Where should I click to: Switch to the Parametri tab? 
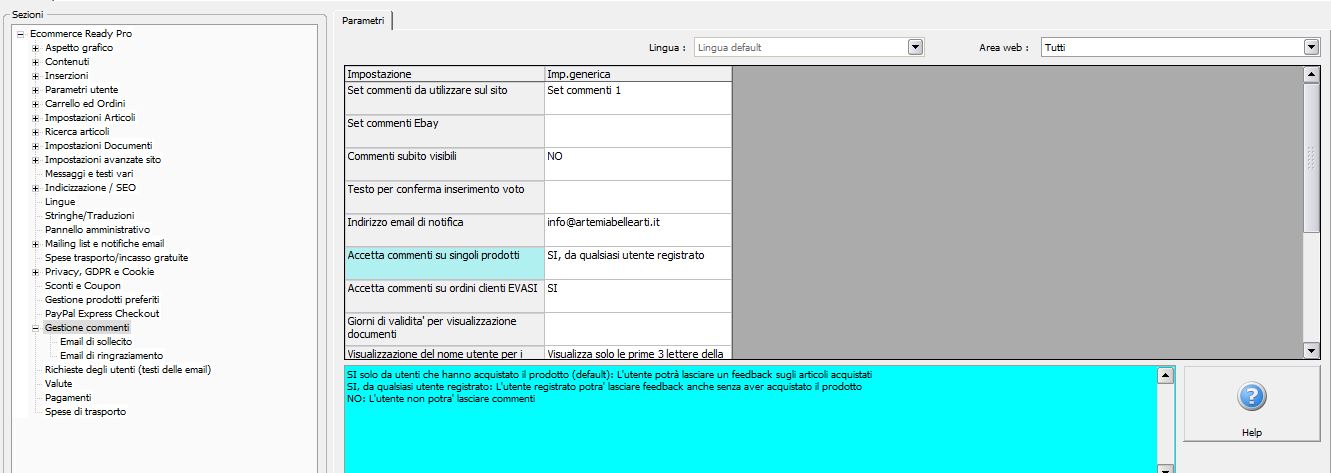click(x=363, y=20)
